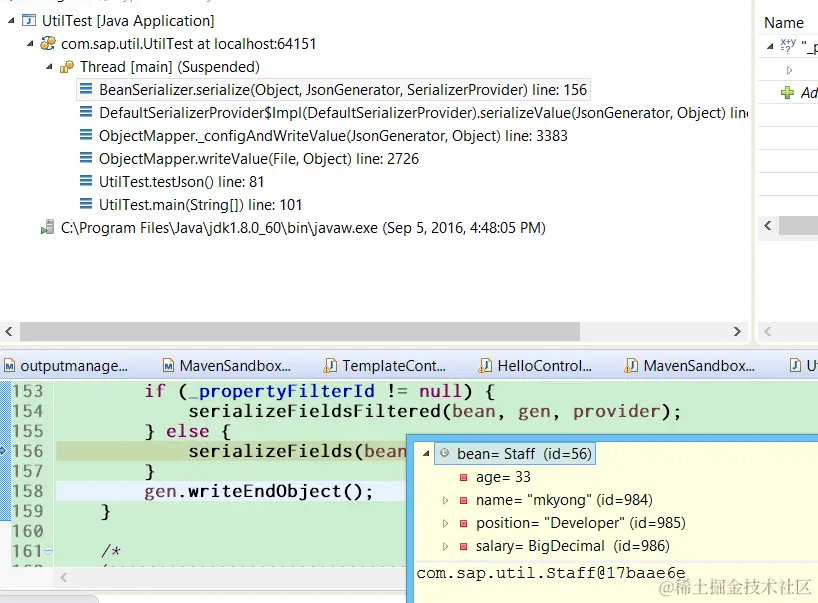Click com.sap.util.Staff@17baae6e detail text

coord(551,573)
